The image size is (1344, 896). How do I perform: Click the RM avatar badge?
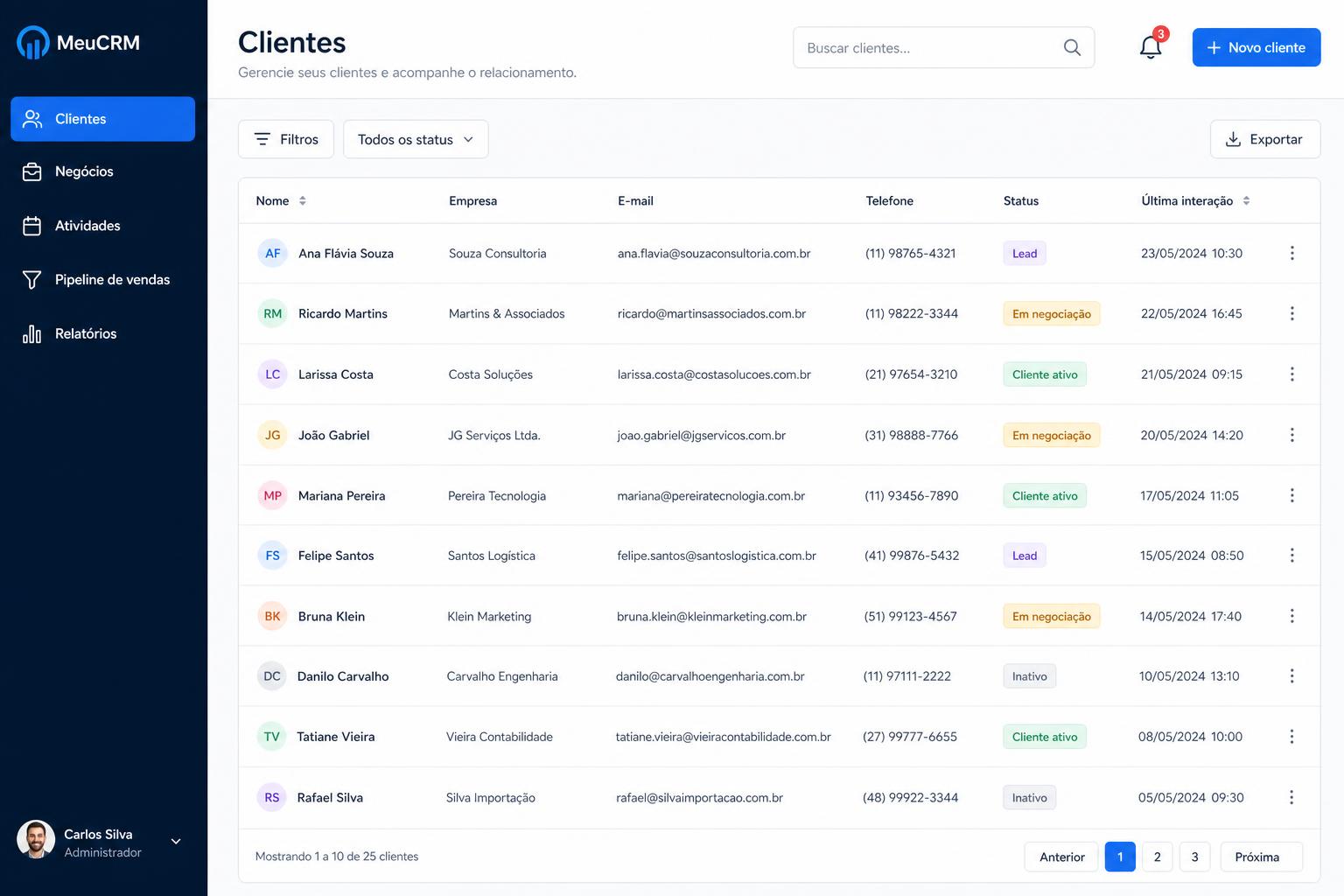coord(273,313)
